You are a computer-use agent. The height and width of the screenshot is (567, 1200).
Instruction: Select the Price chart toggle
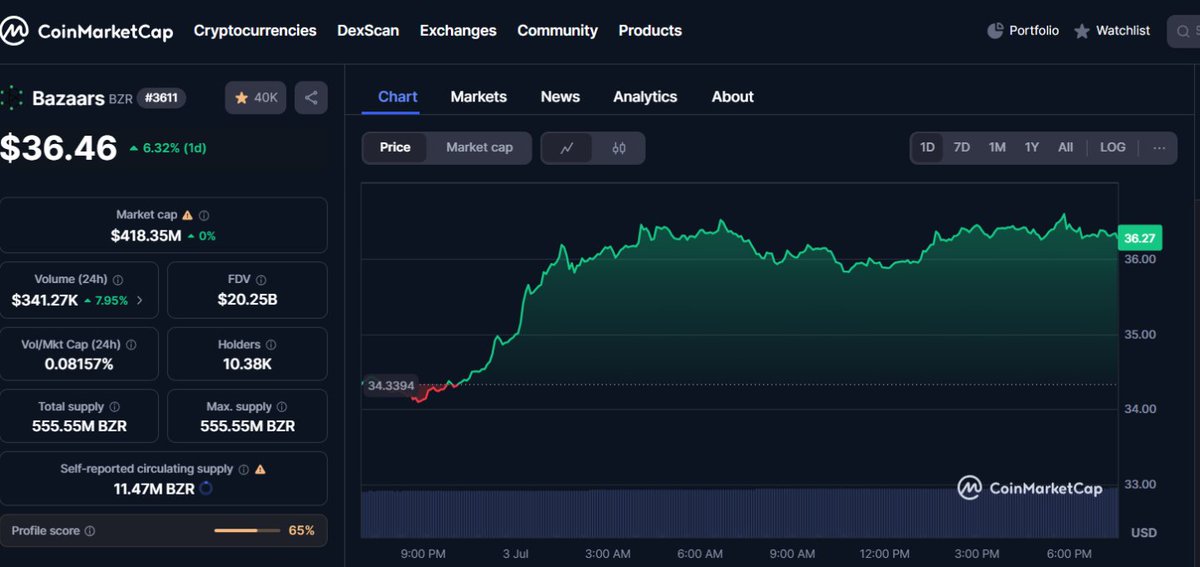[395, 147]
